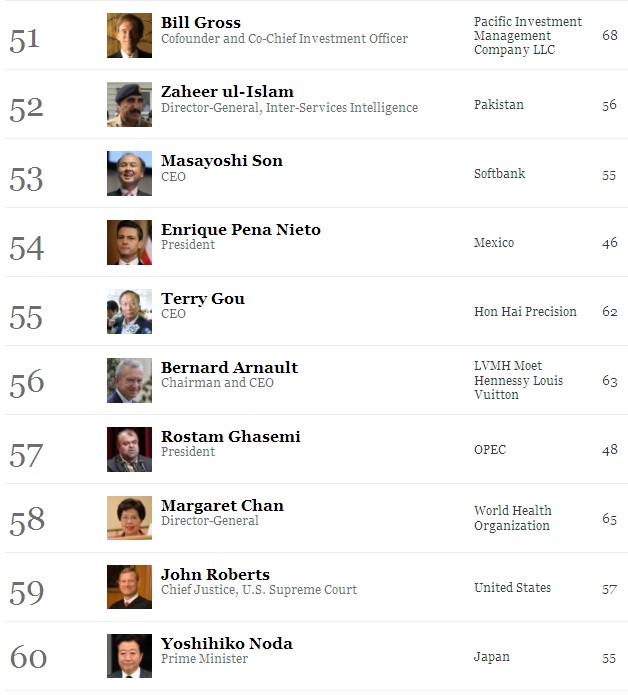The image size is (628, 695).
Task: Open Enrique Pena Nieto's portrait
Action: [x=129, y=242]
